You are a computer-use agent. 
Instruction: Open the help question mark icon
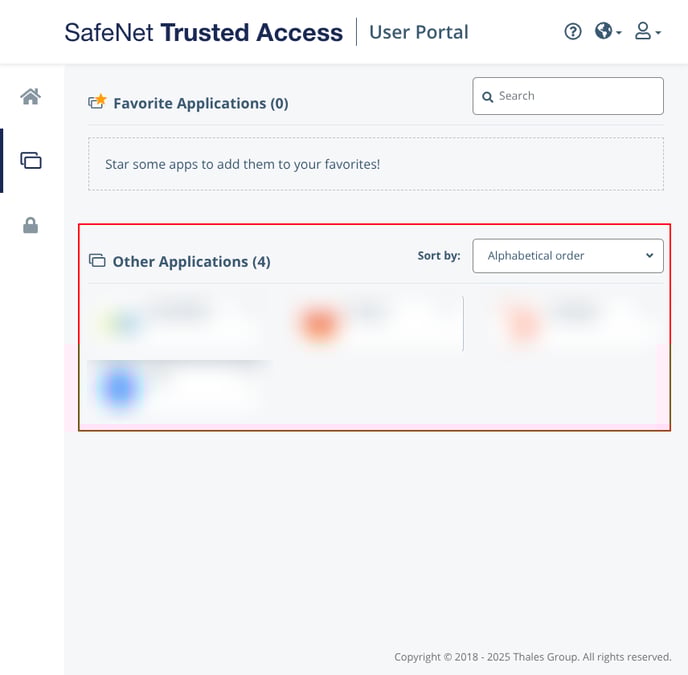(573, 31)
